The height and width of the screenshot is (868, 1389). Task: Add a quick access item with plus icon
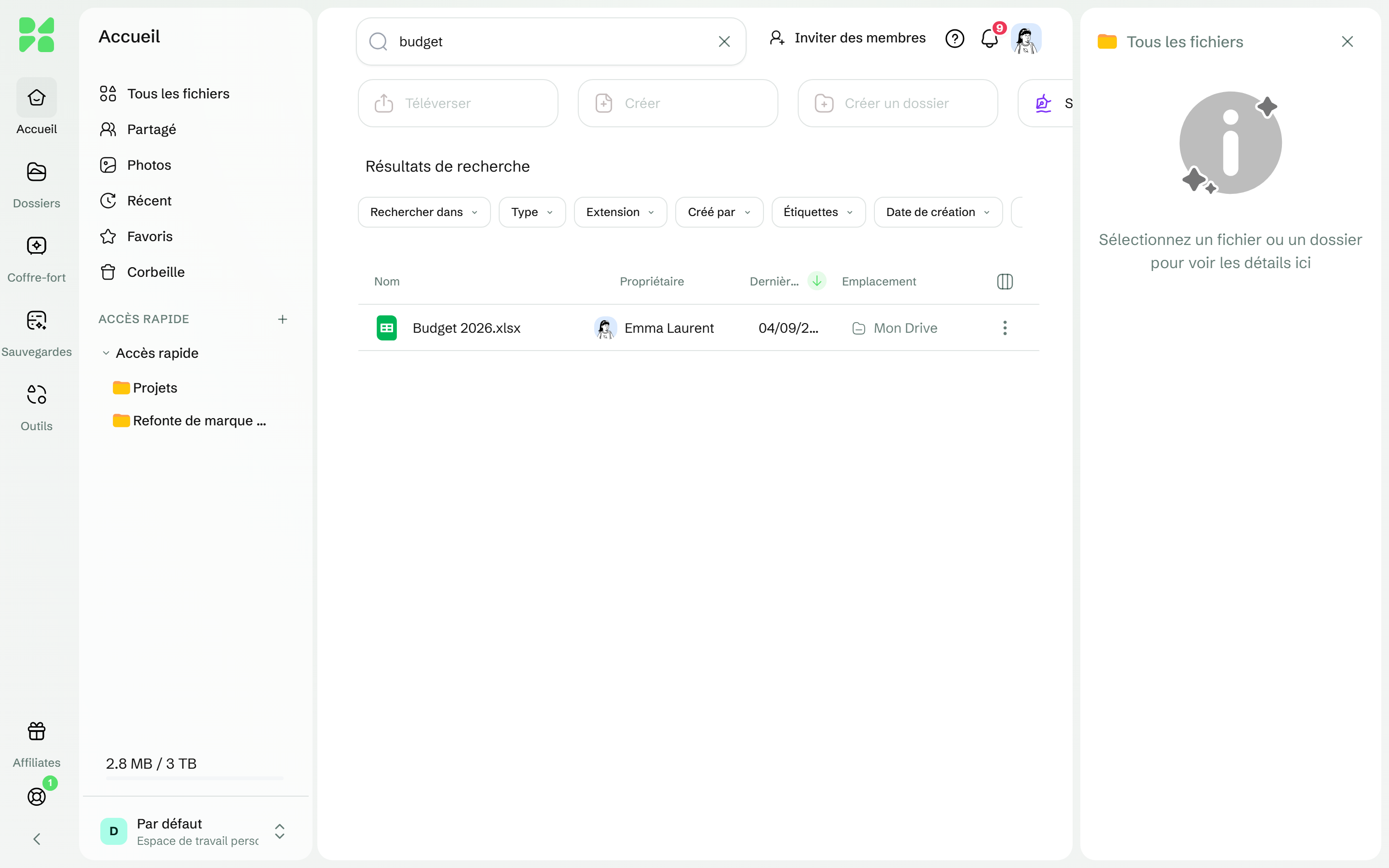pyautogui.click(x=283, y=319)
